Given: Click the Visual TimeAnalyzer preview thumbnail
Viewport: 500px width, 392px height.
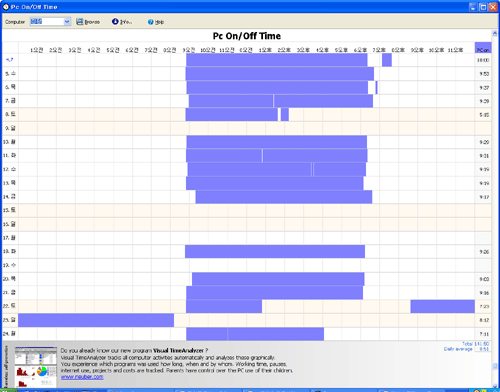Looking at the screenshot, I should 36,367.
